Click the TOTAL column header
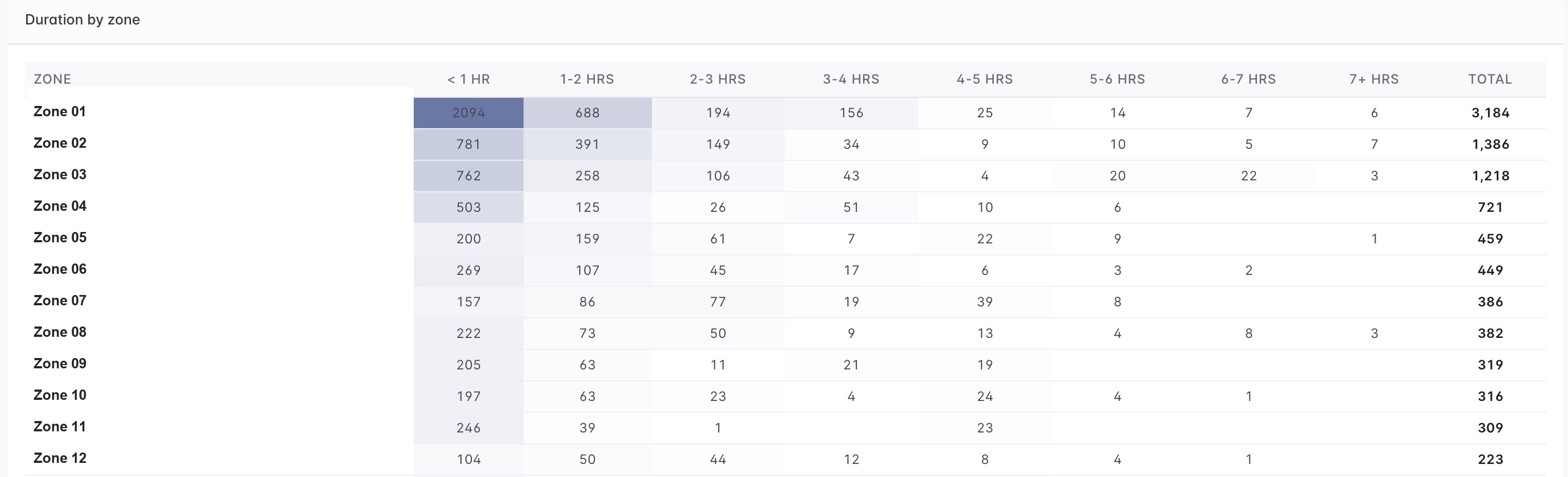 [1490, 79]
